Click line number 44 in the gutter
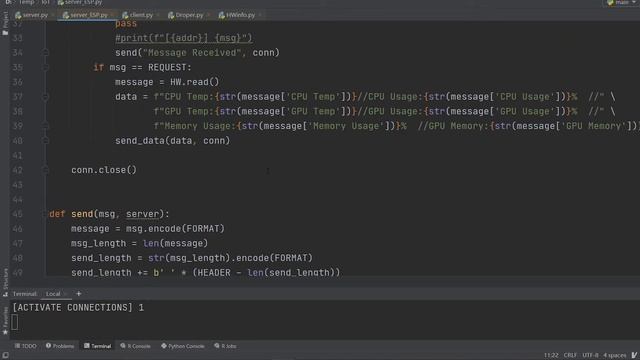The height and width of the screenshot is (360, 640). tap(18, 200)
